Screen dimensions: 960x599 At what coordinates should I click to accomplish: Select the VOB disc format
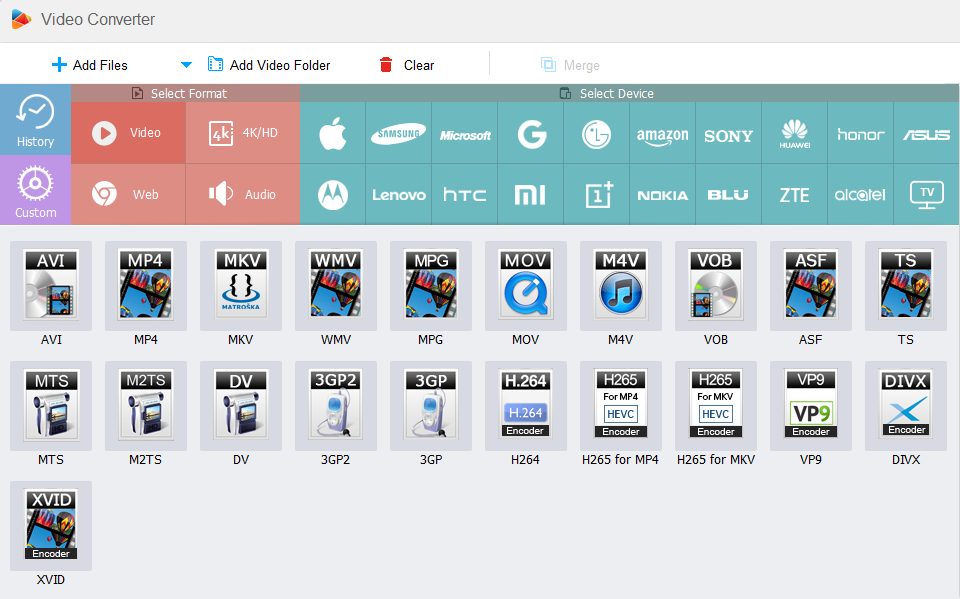(x=716, y=286)
